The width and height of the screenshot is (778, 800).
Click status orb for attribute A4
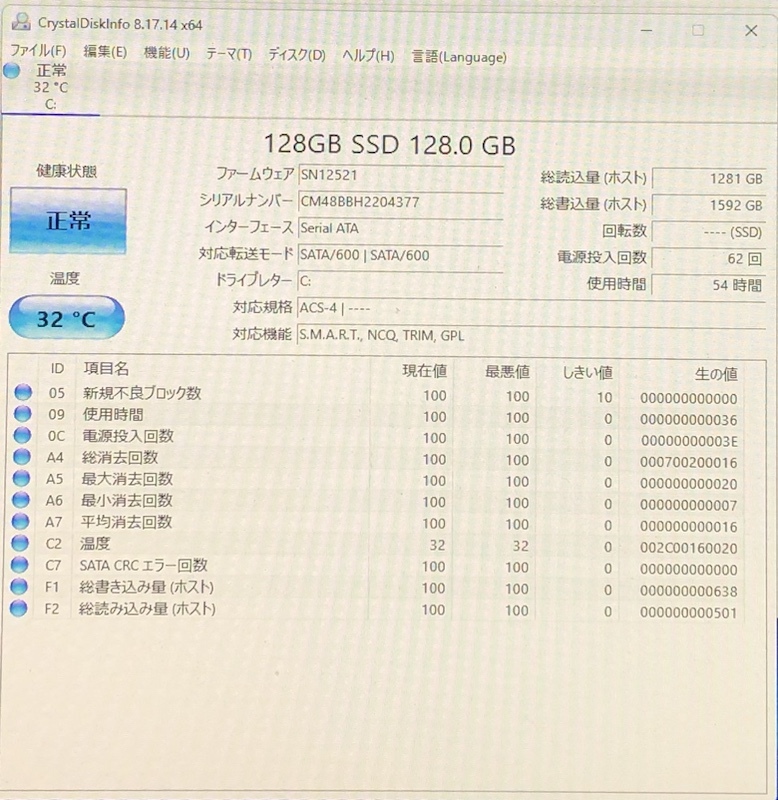click(21, 457)
